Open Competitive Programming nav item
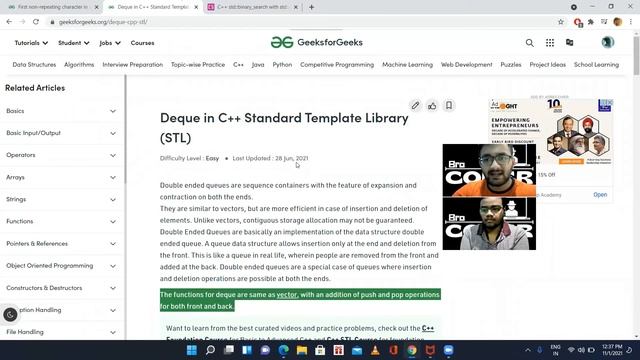Image resolution: width=640 pixels, height=360 pixels. [337, 64]
